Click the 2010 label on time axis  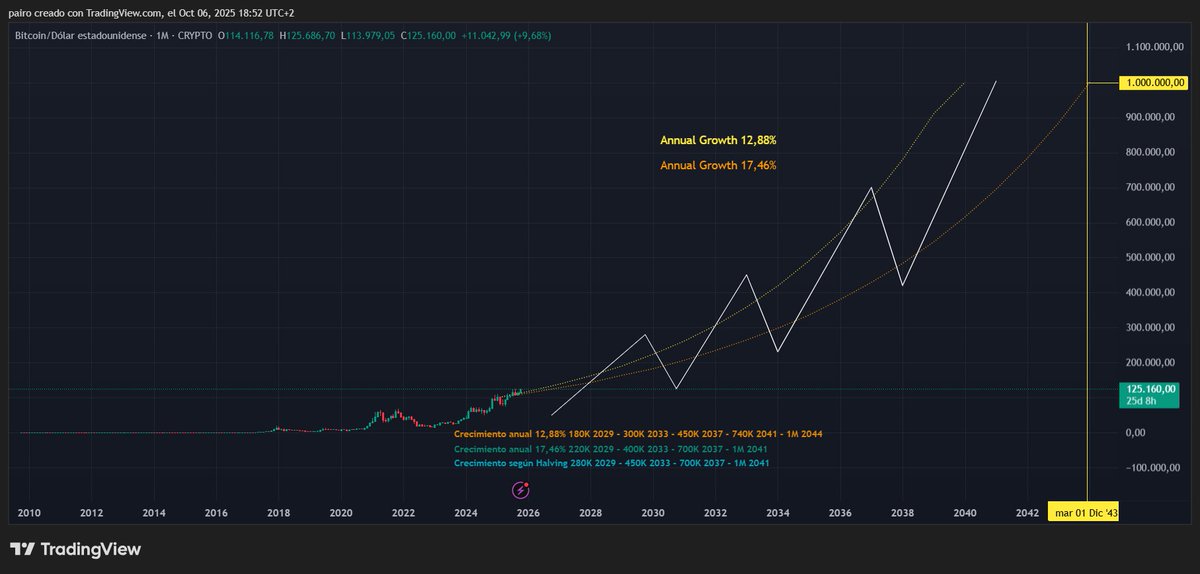(x=29, y=513)
